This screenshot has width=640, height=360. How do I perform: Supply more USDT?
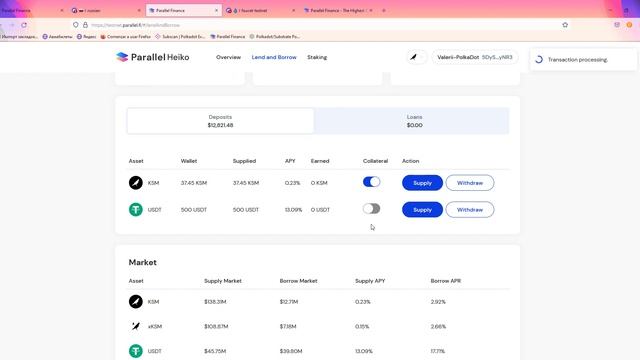click(422, 209)
